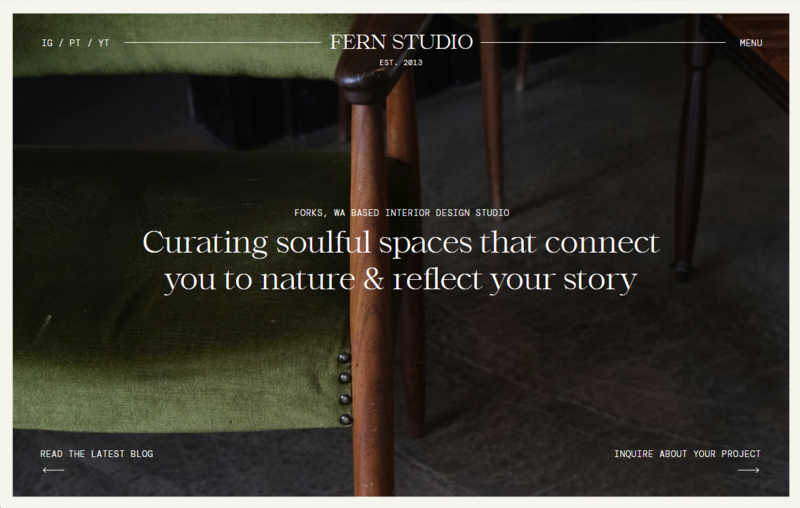Click the 'Curating soulful spaces' headline
The width and height of the screenshot is (800, 508).
[x=401, y=261]
